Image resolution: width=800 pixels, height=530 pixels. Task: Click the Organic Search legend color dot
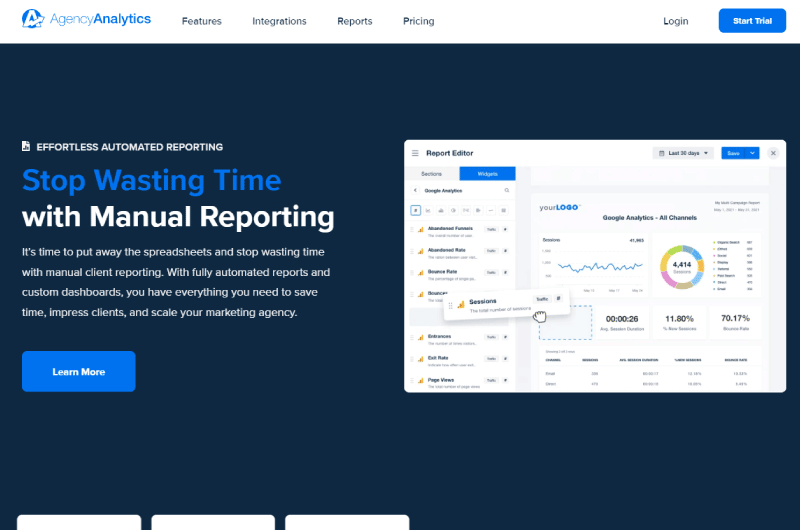tap(714, 242)
